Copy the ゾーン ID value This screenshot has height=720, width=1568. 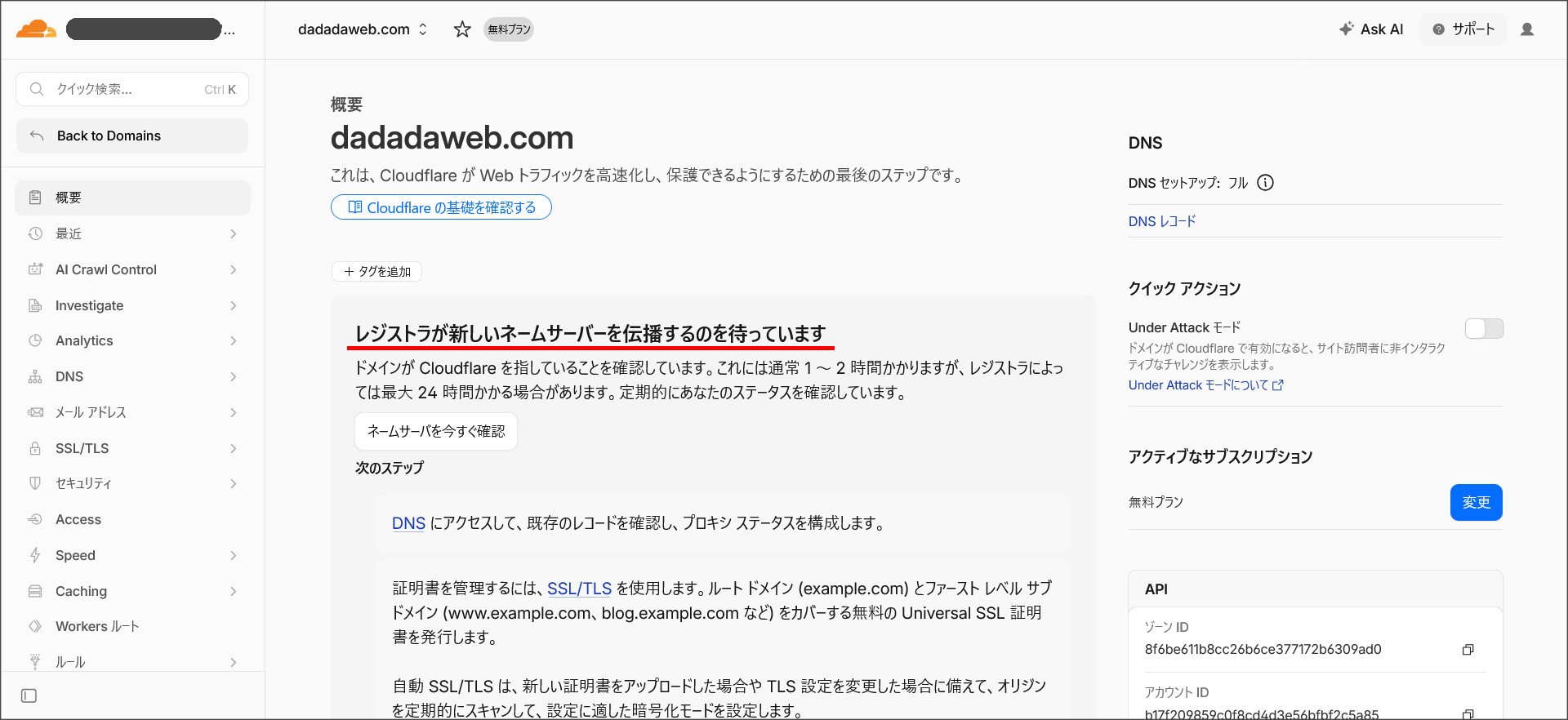pyautogui.click(x=1468, y=650)
